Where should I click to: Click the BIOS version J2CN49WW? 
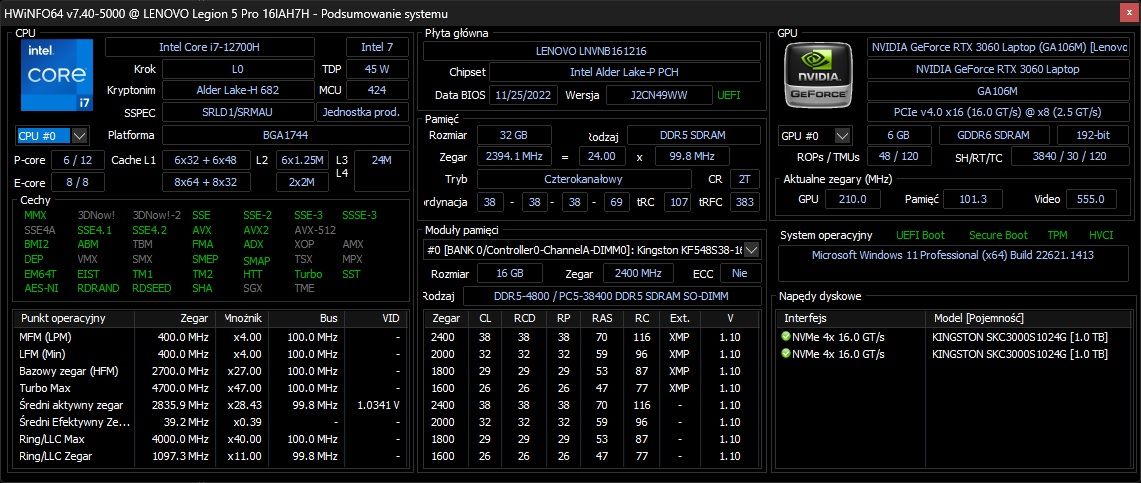659,95
